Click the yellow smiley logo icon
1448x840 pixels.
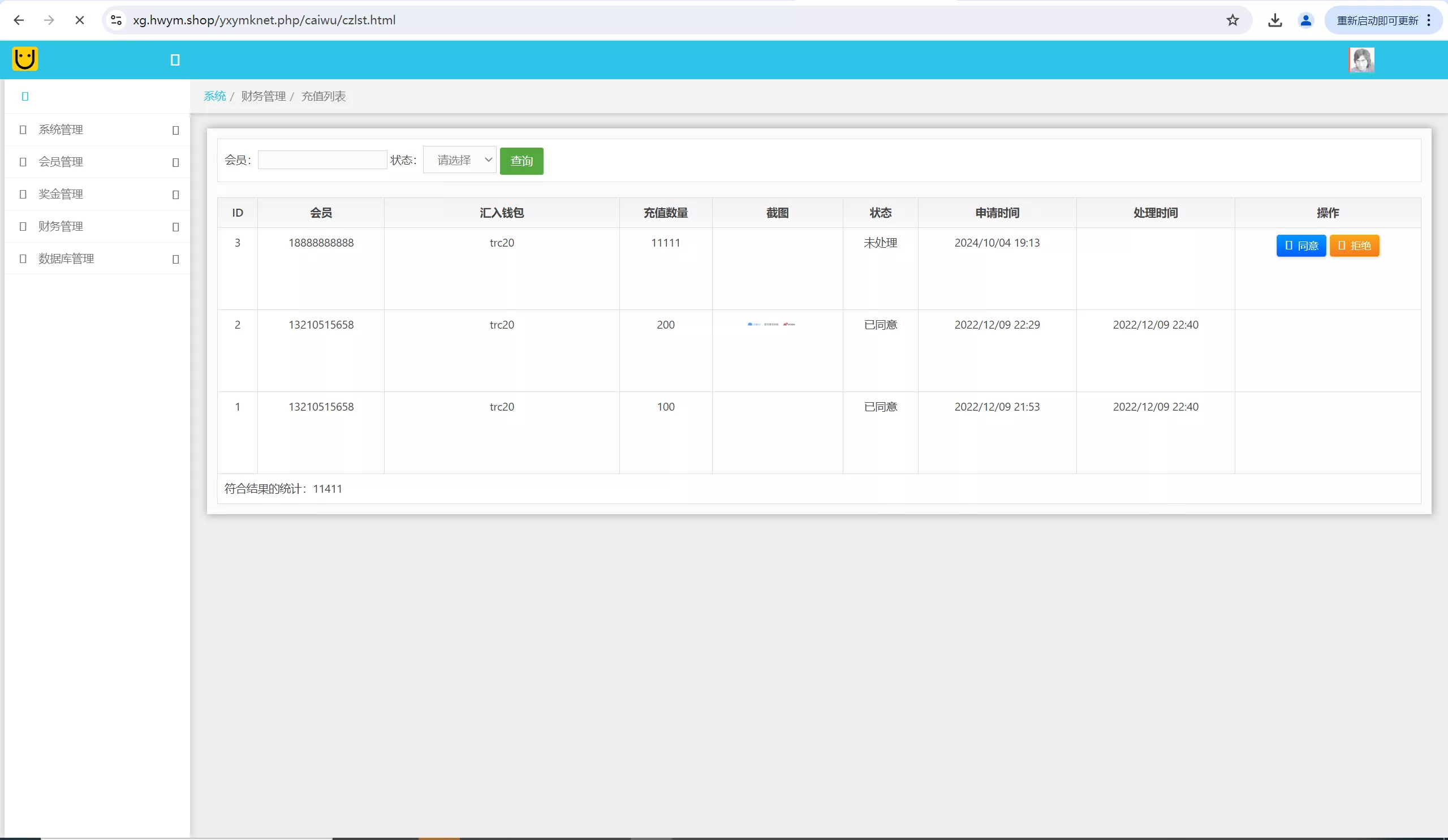pyautogui.click(x=25, y=59)
